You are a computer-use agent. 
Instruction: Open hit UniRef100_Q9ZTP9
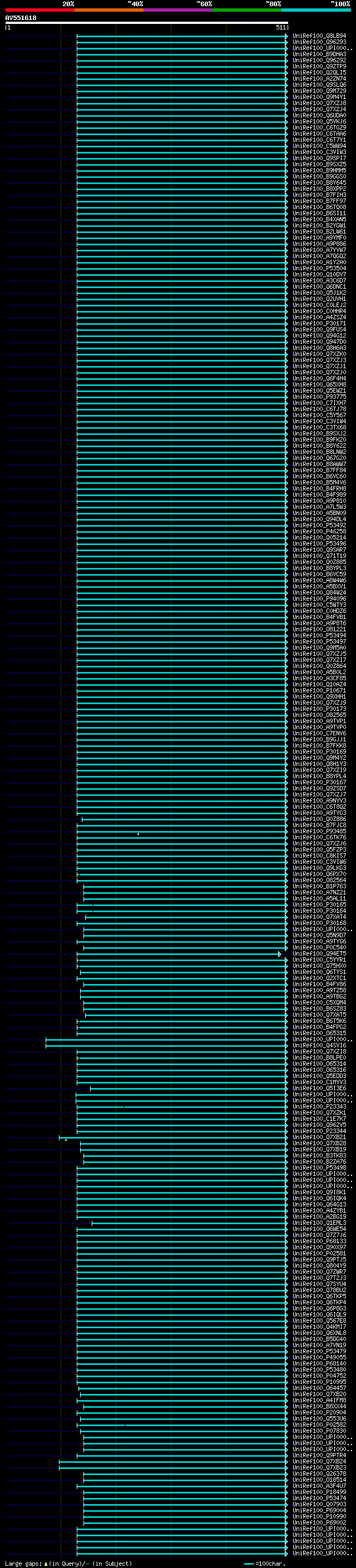[x=319, y=66]
